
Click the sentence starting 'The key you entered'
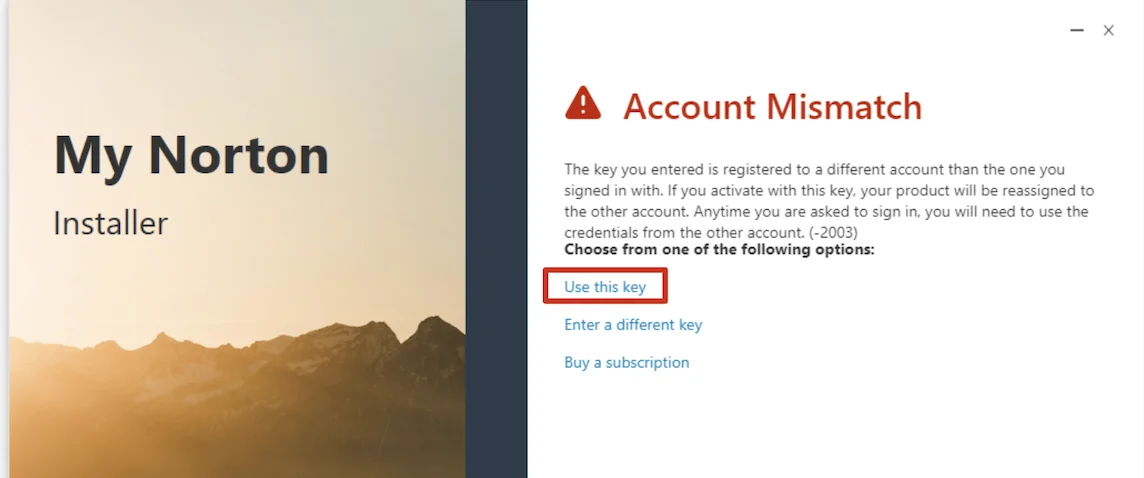click(x=700, y=170)
